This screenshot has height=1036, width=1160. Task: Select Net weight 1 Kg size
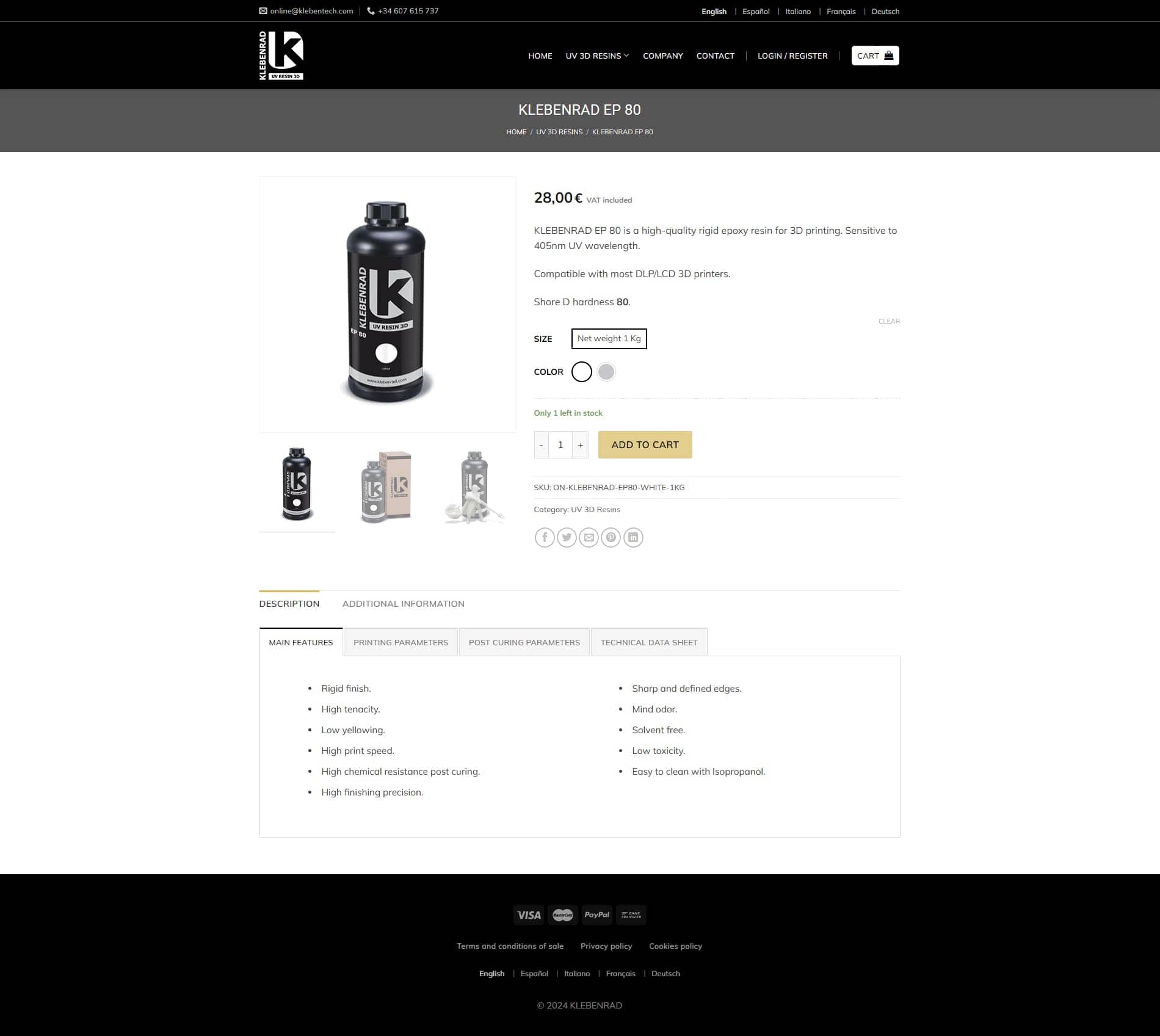(609, 339)
